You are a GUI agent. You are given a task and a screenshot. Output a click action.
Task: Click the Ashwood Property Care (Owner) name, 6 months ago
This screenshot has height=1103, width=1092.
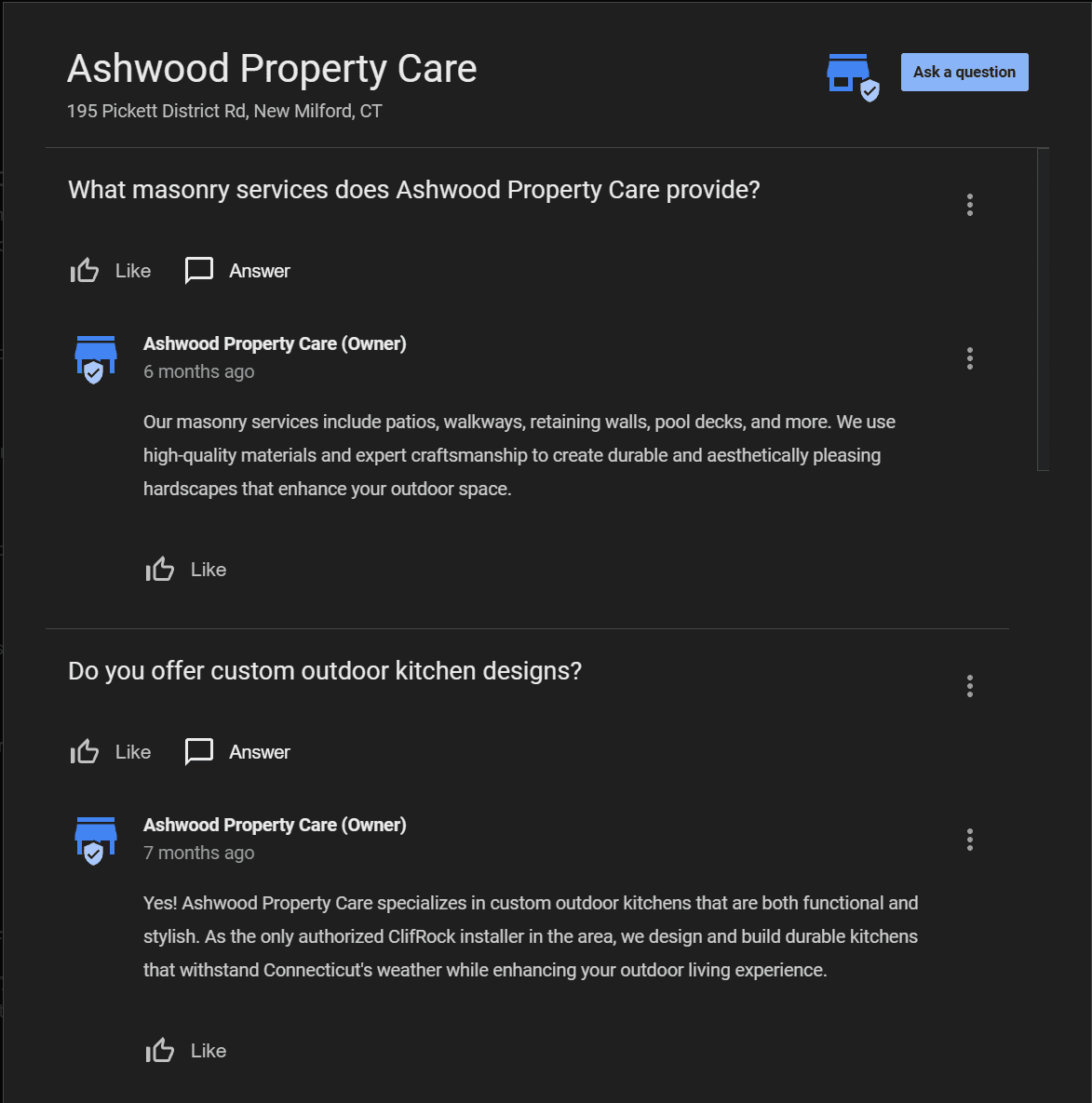click(x=275, y=343)
